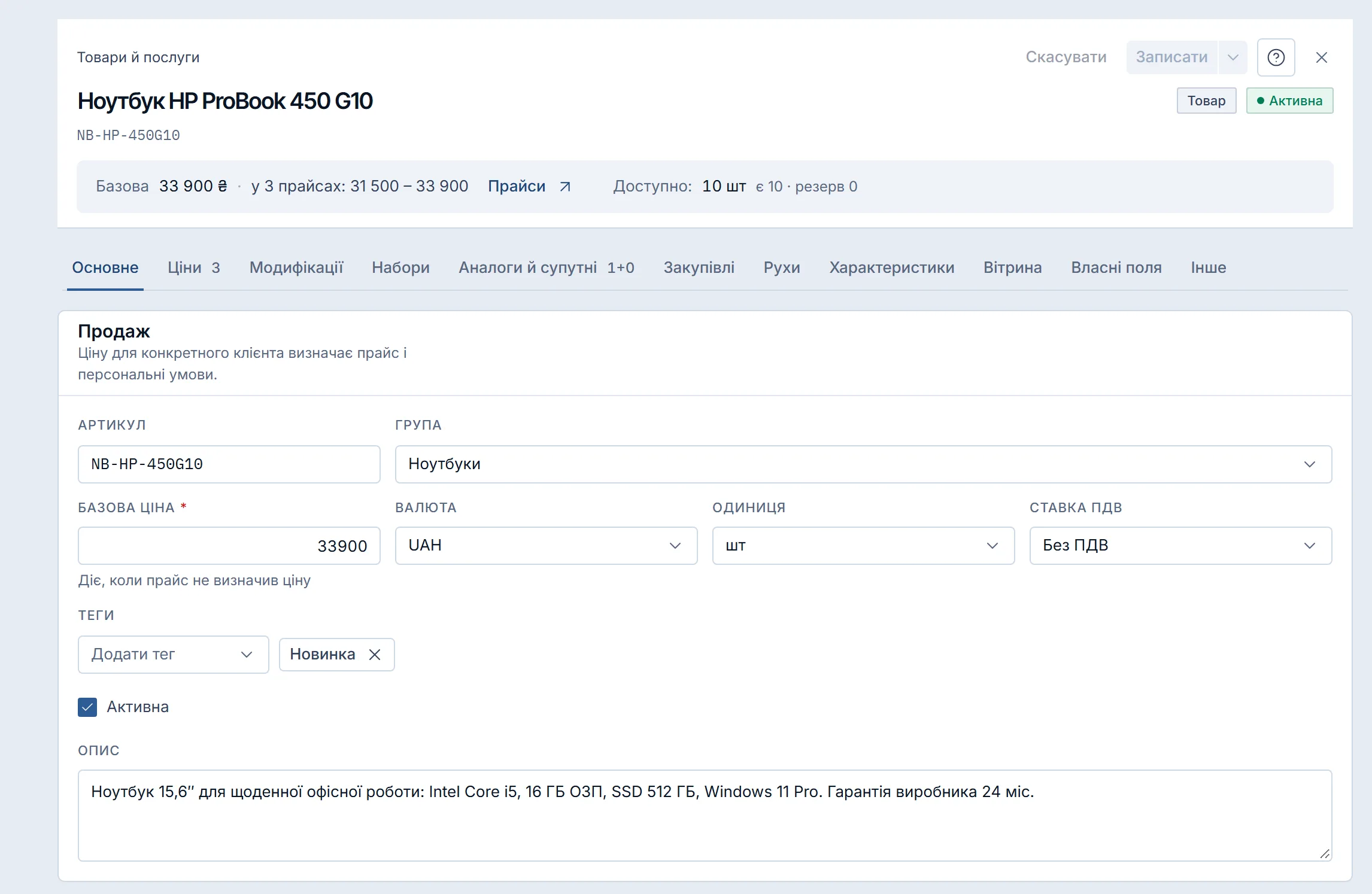Expand the Записати split-button arrow

(1233, 57)
